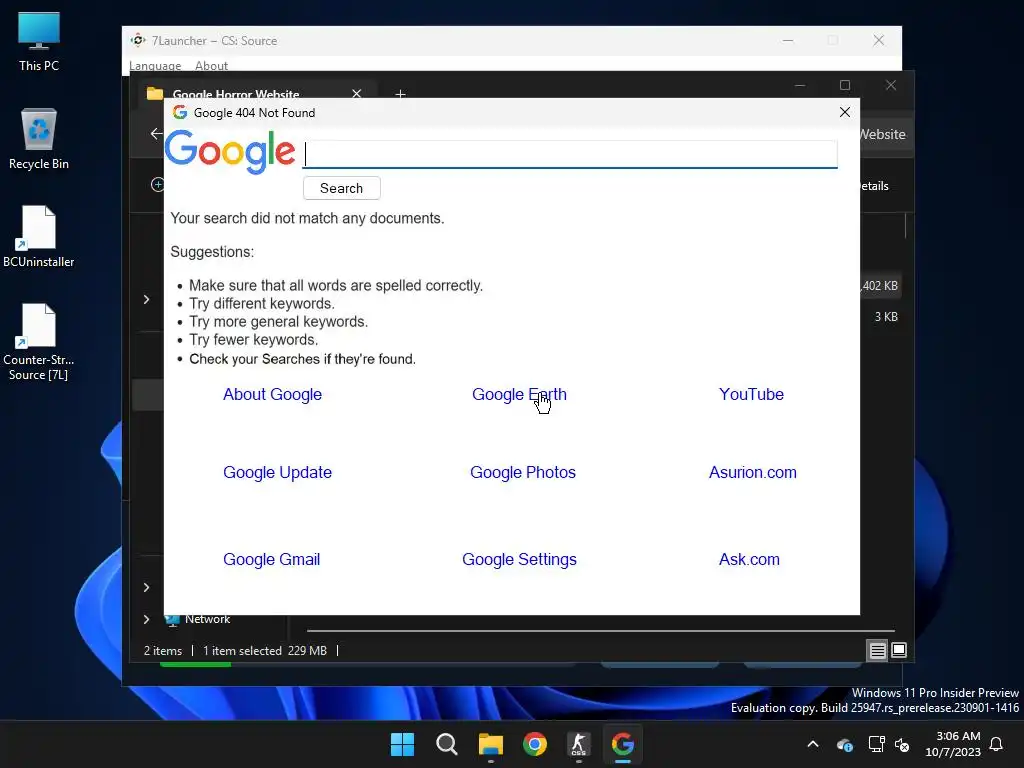This screenshot has width=1024, height=768.
Task: Open the About Google link
Action: point(272,394)
